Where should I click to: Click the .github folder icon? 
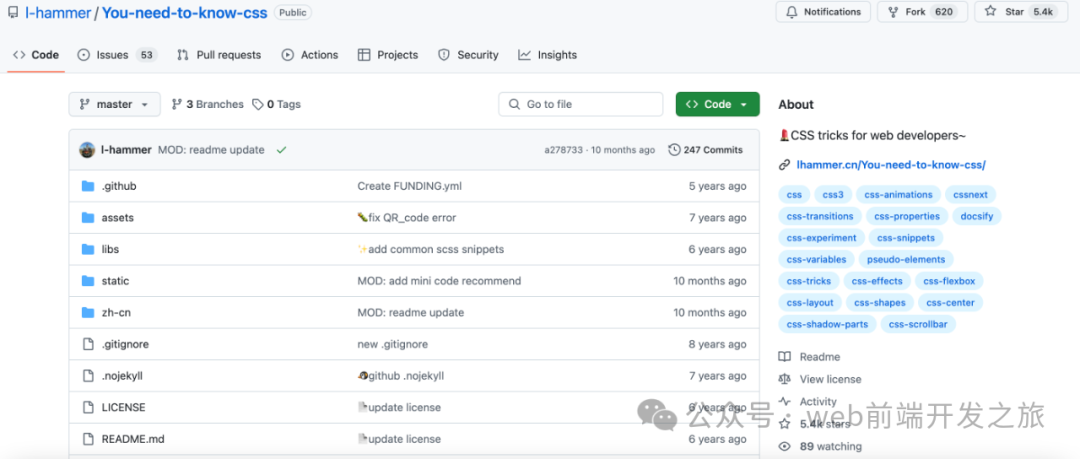pos(87,186)
